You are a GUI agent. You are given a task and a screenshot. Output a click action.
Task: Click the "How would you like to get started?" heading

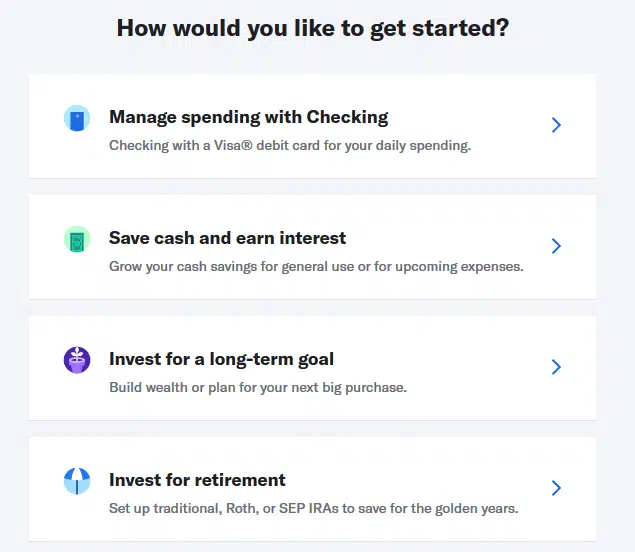point(312,28)
